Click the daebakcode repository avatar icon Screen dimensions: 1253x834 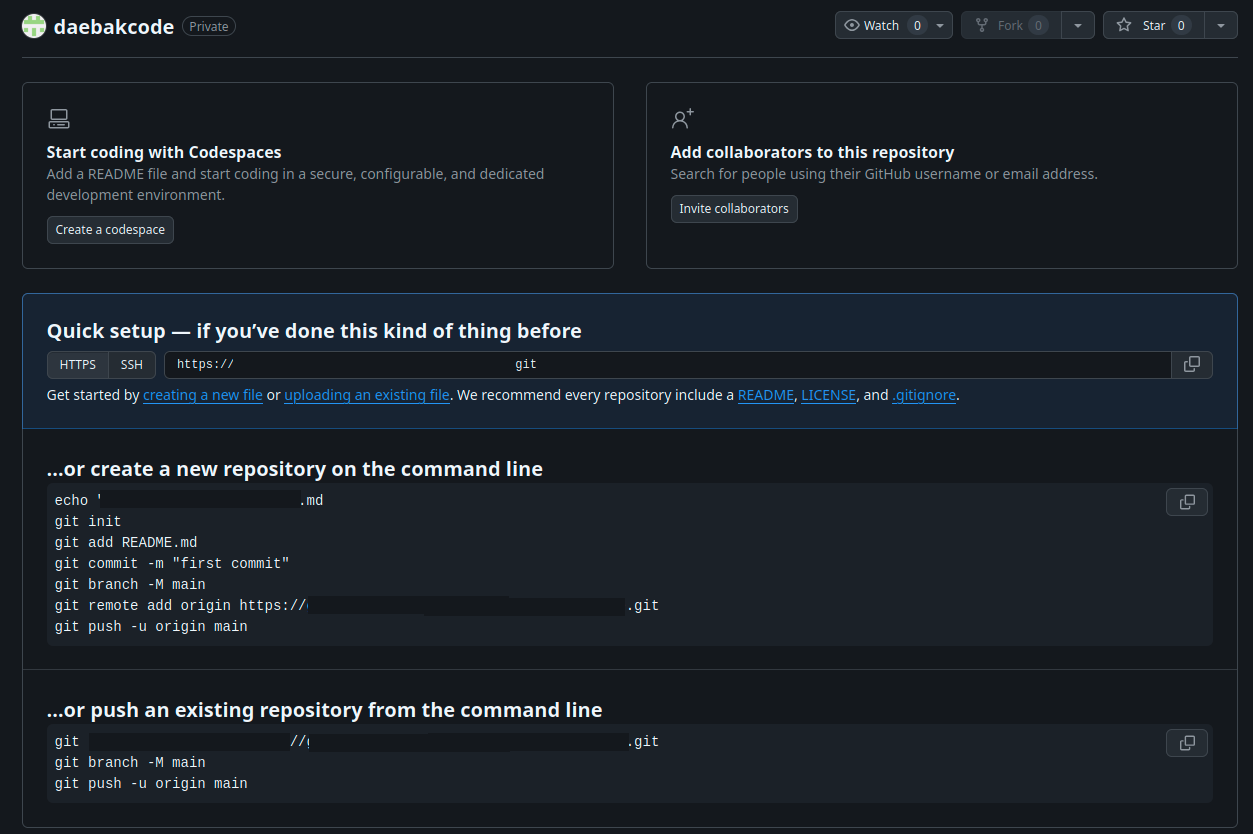pyautogui.click(x=34, y=26)
